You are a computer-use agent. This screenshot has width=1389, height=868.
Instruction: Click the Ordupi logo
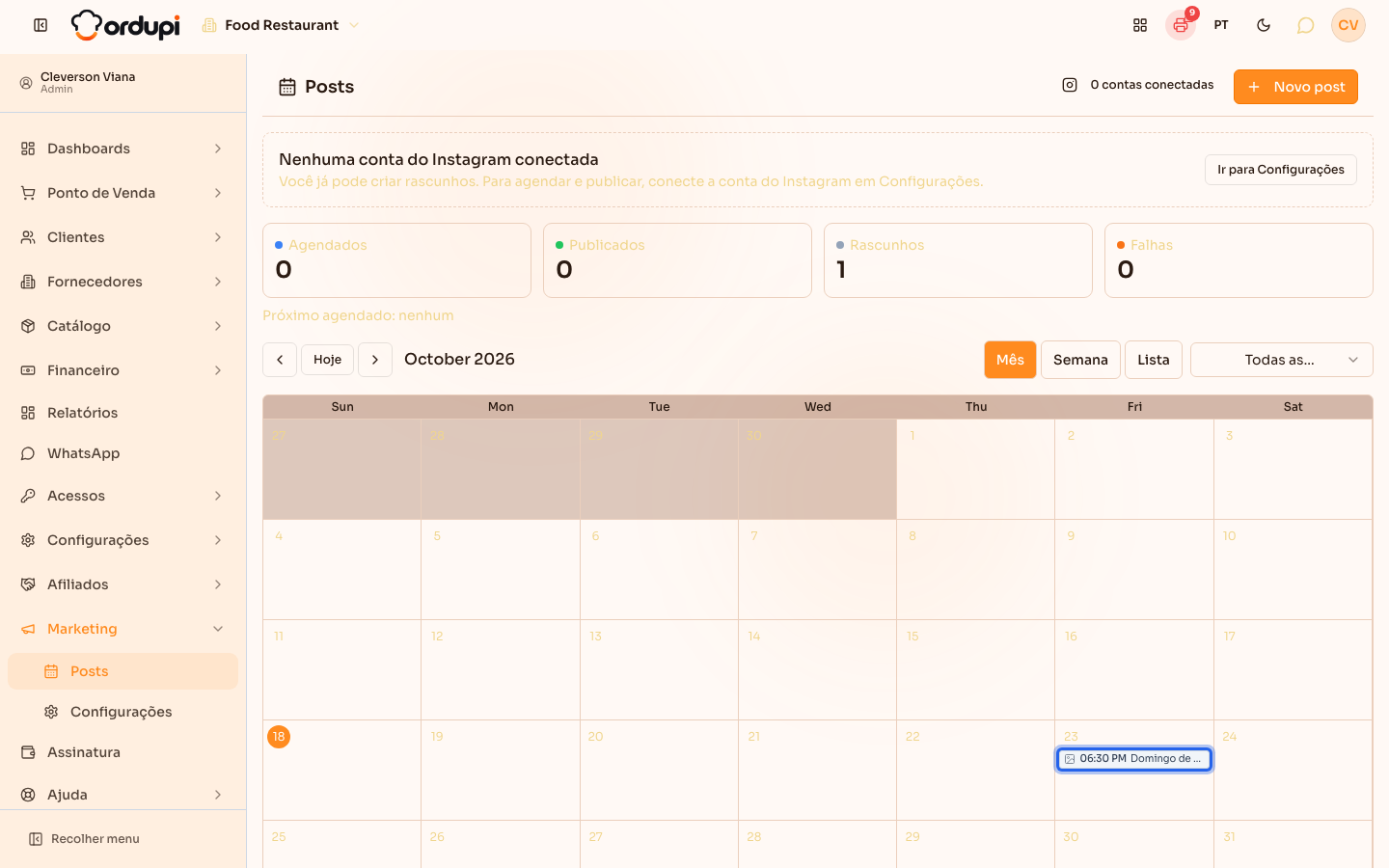[125, 25]
